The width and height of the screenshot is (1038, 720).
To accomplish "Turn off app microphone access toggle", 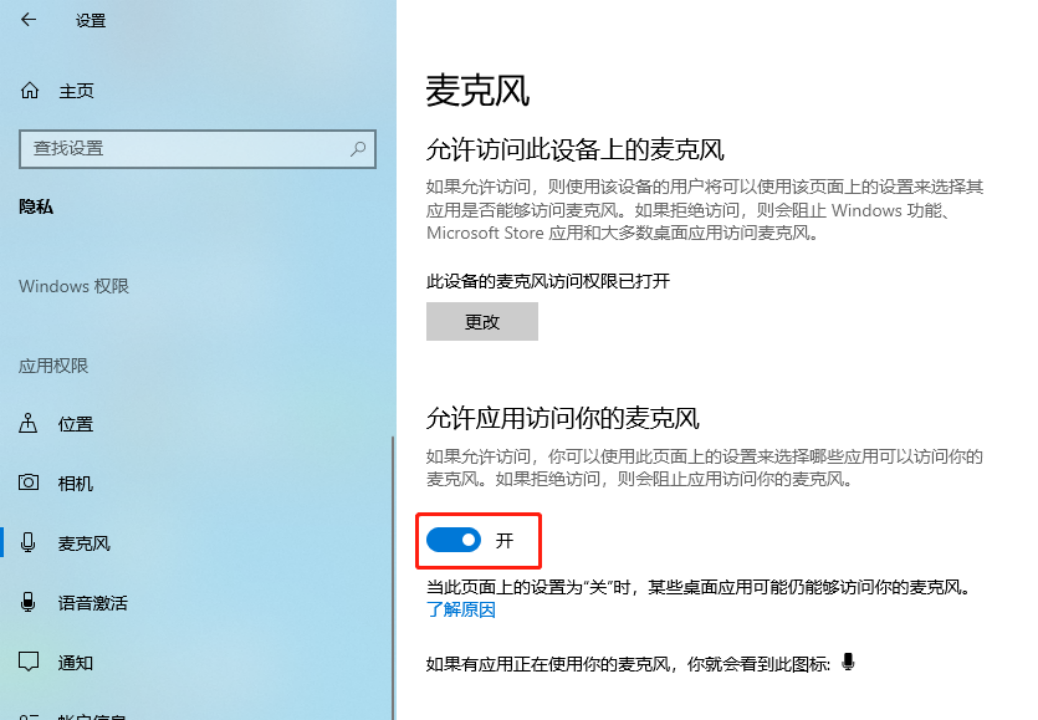I will click(453, 540).
